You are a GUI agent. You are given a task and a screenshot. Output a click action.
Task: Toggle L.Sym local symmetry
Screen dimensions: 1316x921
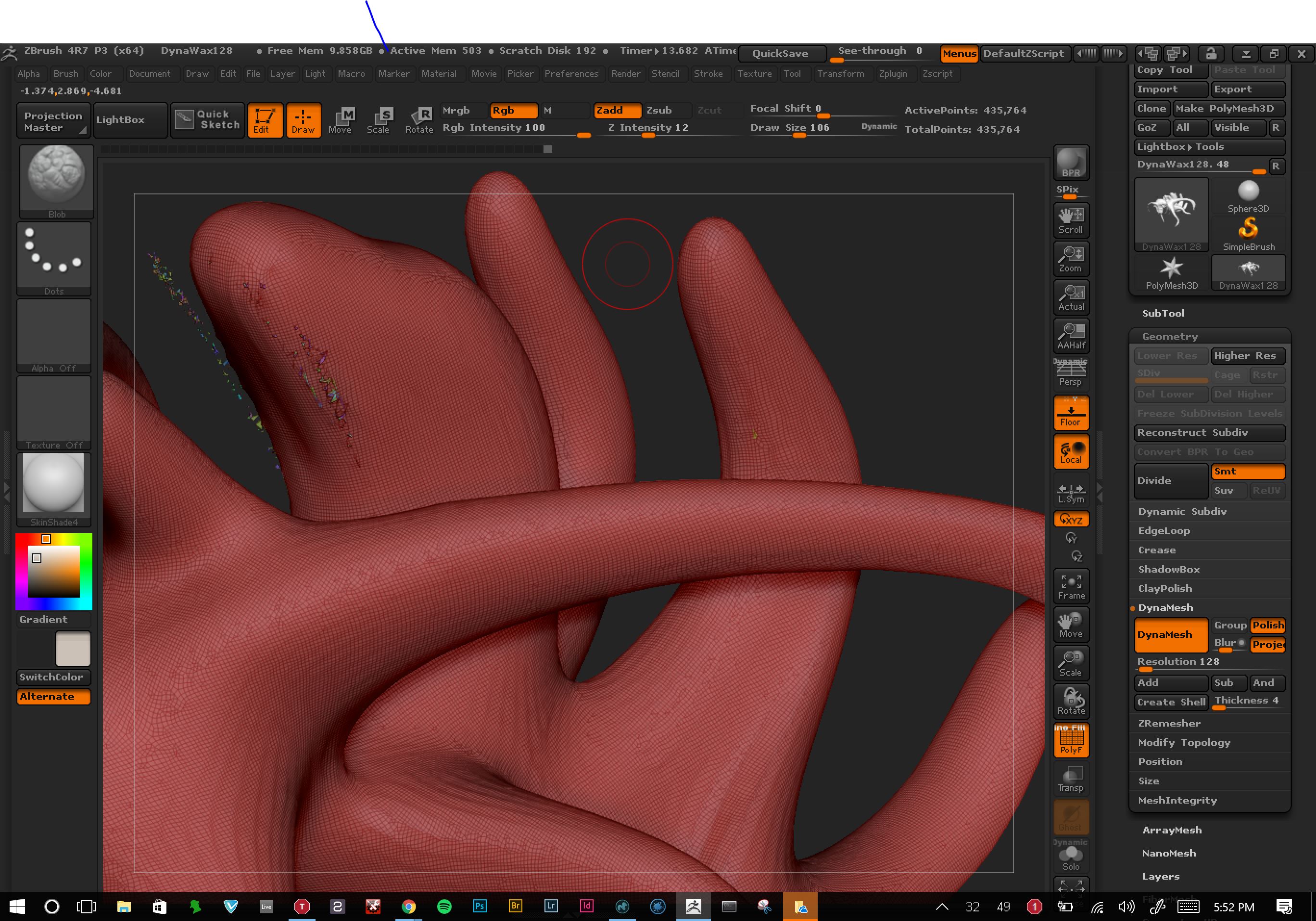[1071, 491]
